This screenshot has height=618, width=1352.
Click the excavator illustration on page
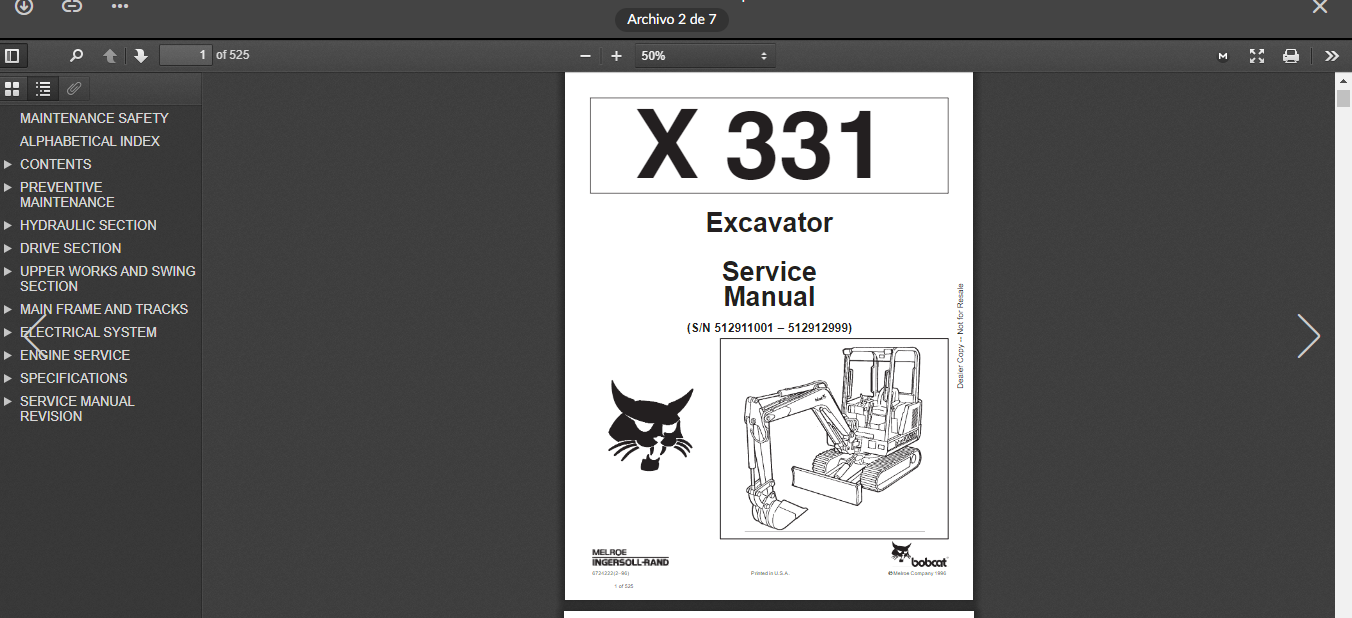click(x=834, y=438)
